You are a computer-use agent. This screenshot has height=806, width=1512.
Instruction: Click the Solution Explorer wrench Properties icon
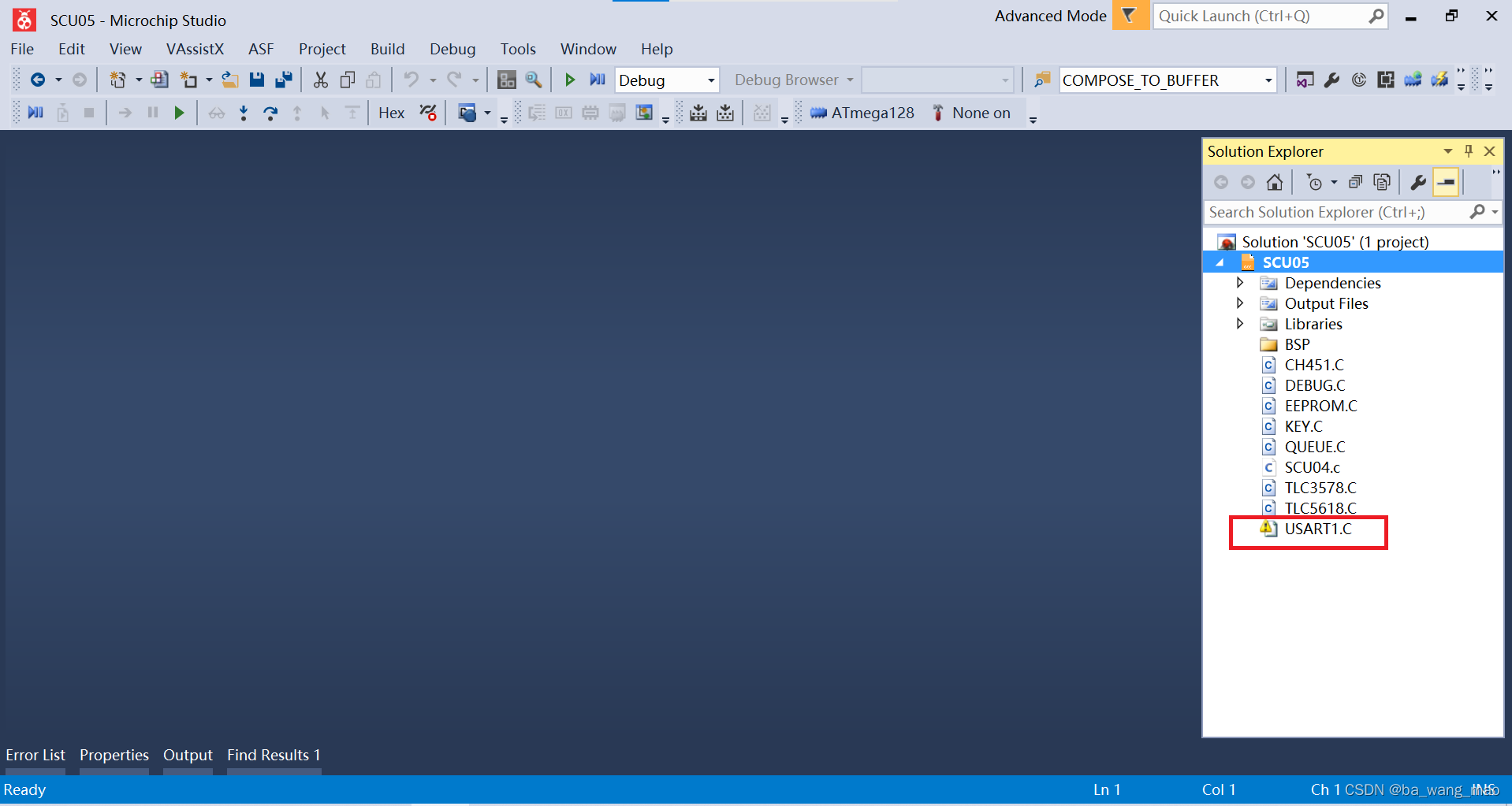[1418, 182]
